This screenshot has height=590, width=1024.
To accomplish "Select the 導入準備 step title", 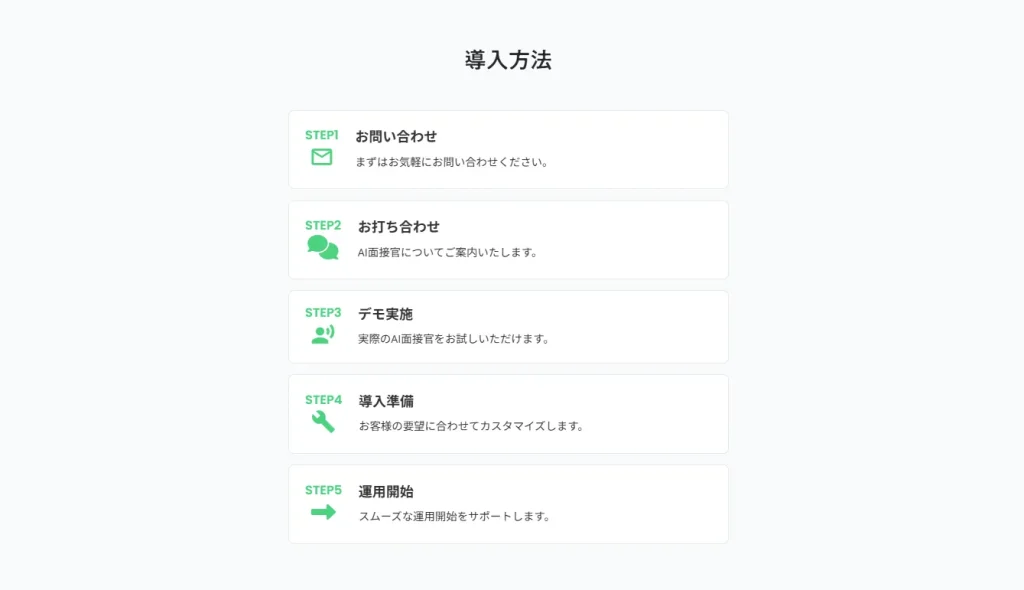I will 386,401.
